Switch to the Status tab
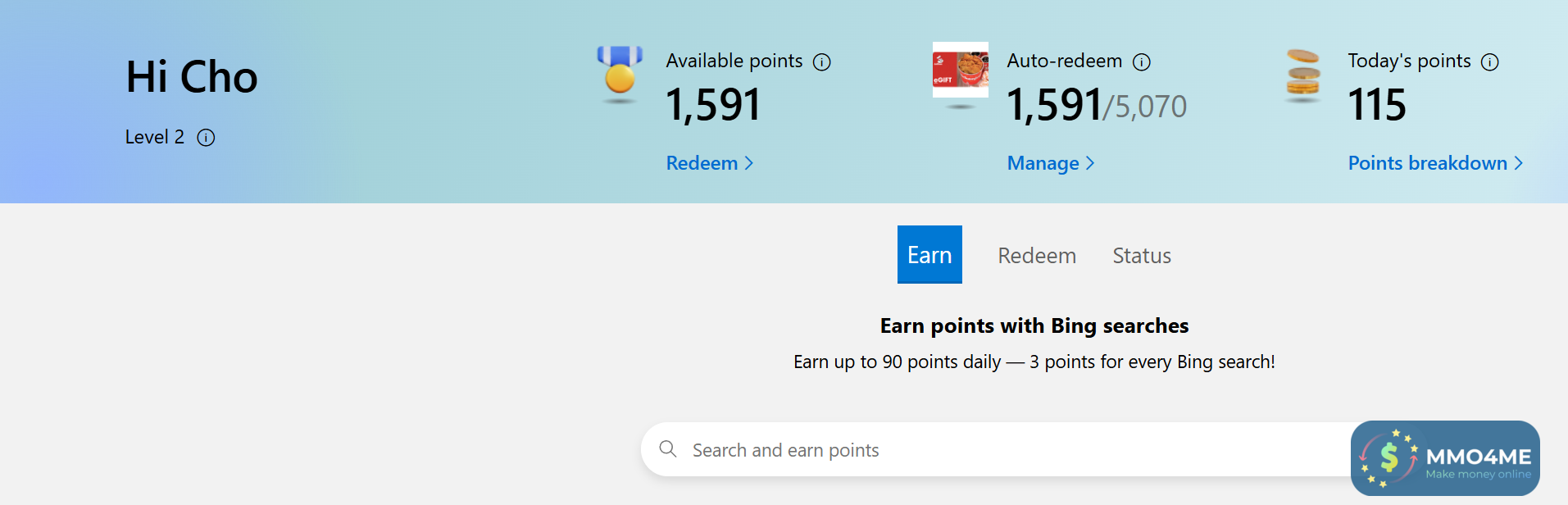This screenshot has width=1568, height=505. tap(1141, 256)
